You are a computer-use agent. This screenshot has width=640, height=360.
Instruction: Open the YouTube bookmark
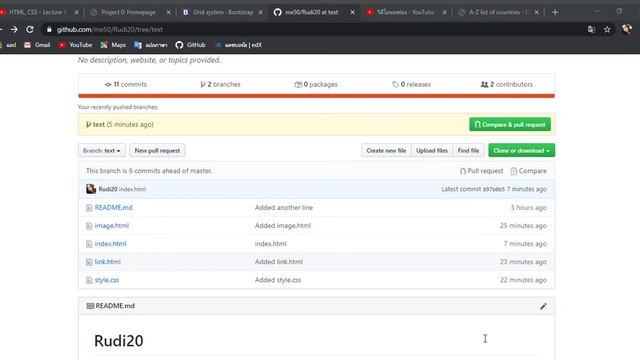coord(76,45)
